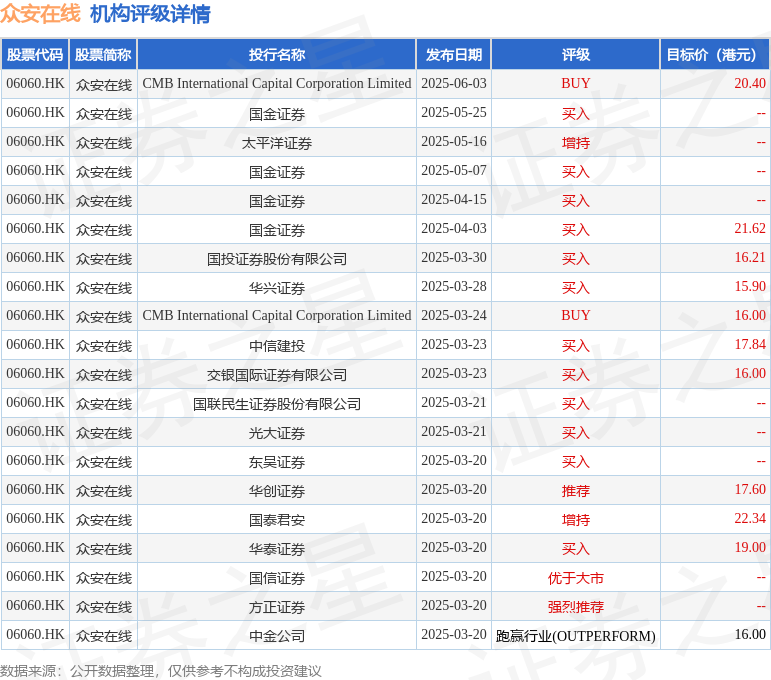Click date 2025-05-25 cell
The height and width of the screenshot is (680, 771).
click(454, 113)
